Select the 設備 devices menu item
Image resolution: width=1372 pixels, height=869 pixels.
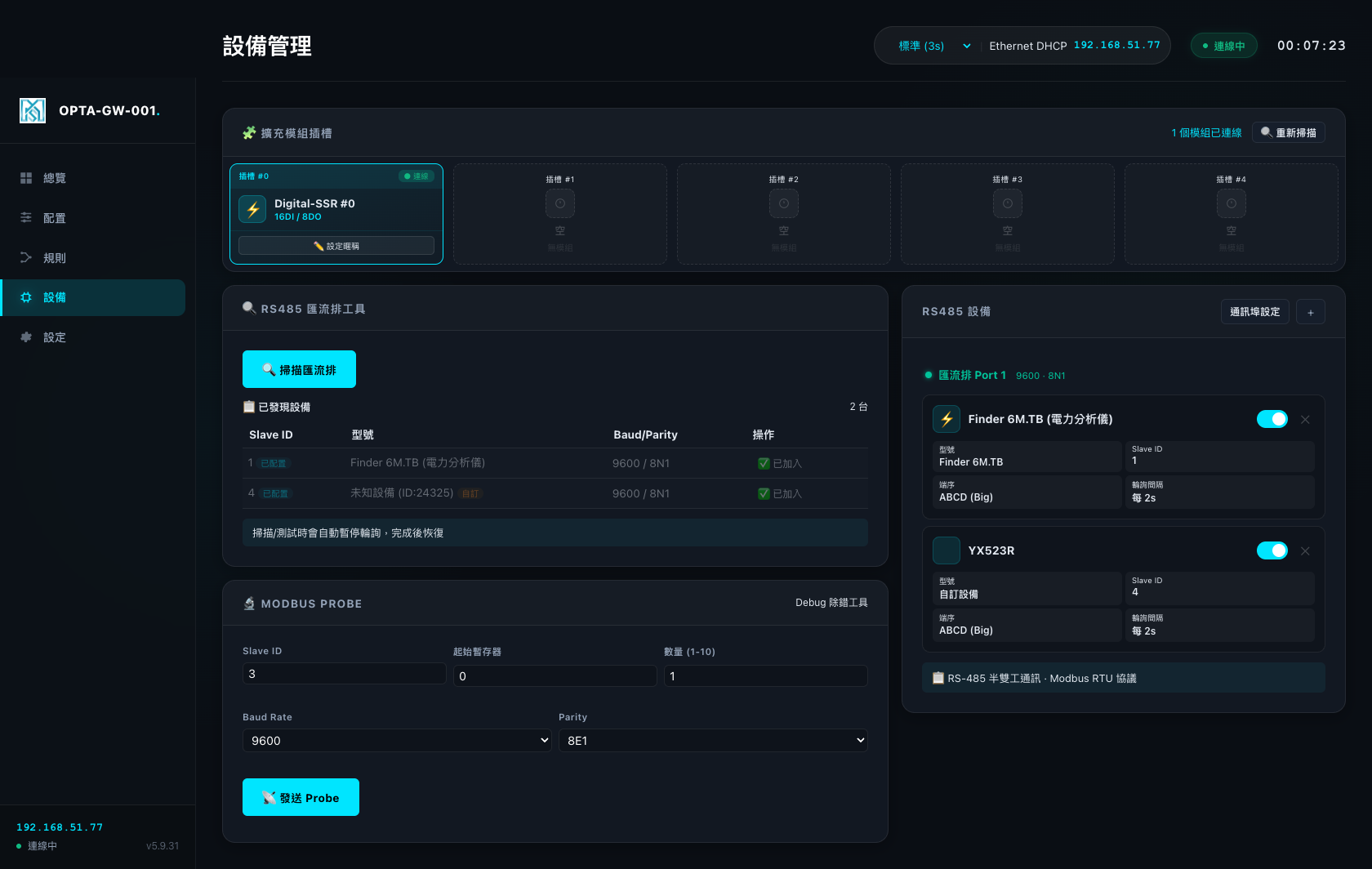tap(92, 297)
